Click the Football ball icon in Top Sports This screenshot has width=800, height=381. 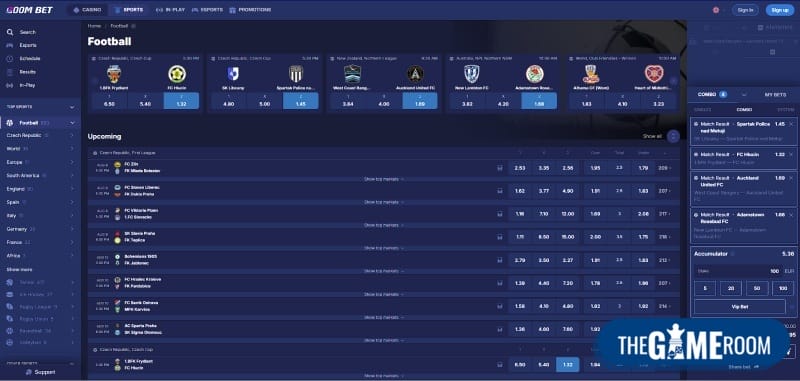click(10, 123)
